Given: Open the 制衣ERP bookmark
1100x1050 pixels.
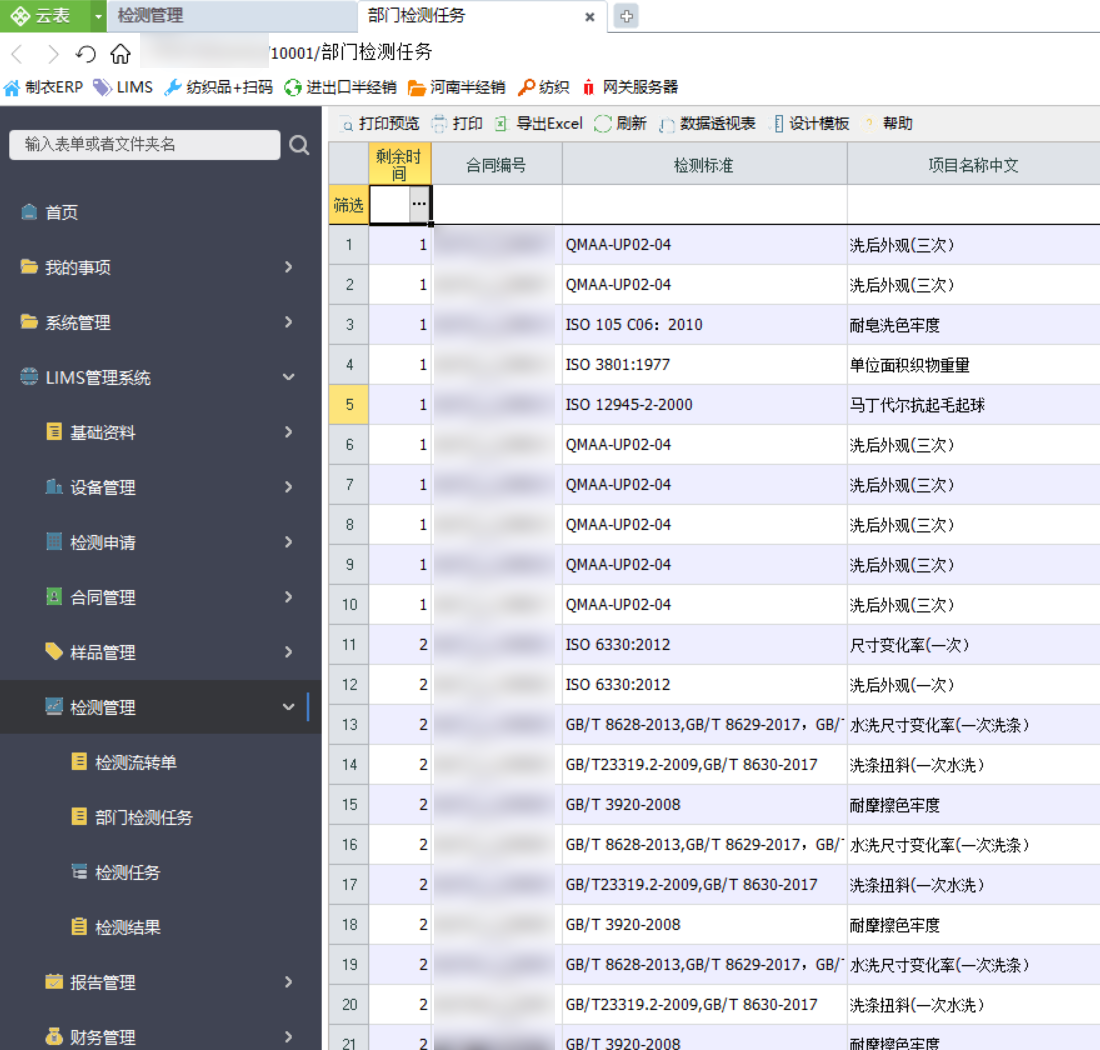Looking at the screenshot, I should pyautogui.click(x=43, y=87).
